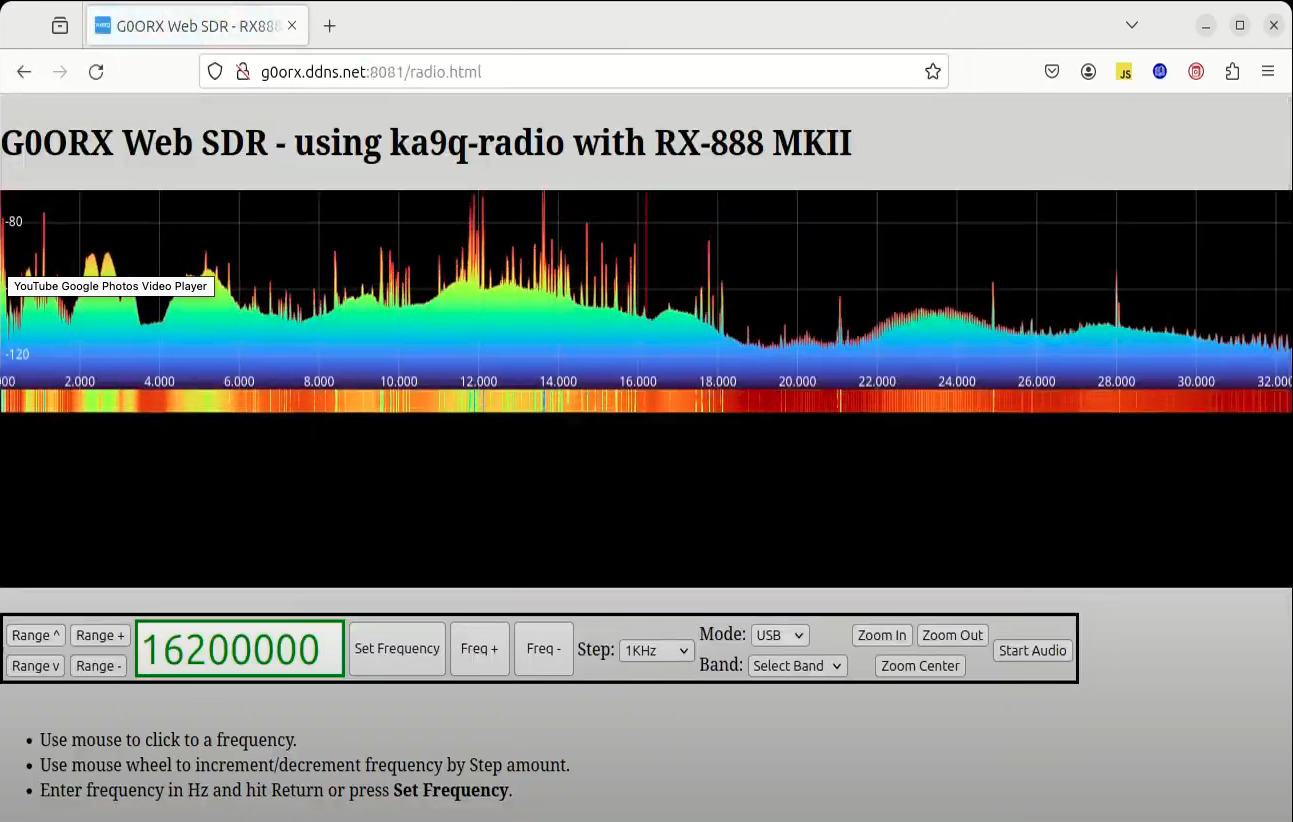Open the Firefox hamburger application menu
Screen dimensions: 1293x822
click(1268, 72)
